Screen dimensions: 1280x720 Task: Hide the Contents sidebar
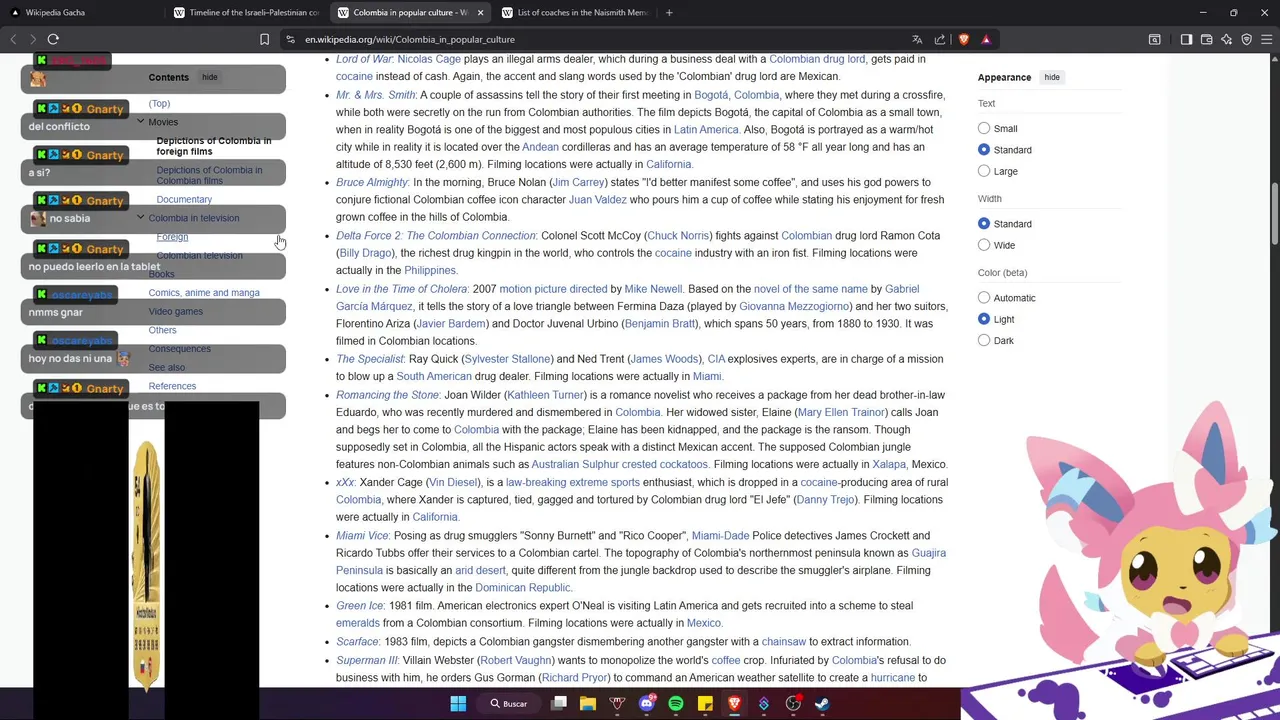(209, 77)
